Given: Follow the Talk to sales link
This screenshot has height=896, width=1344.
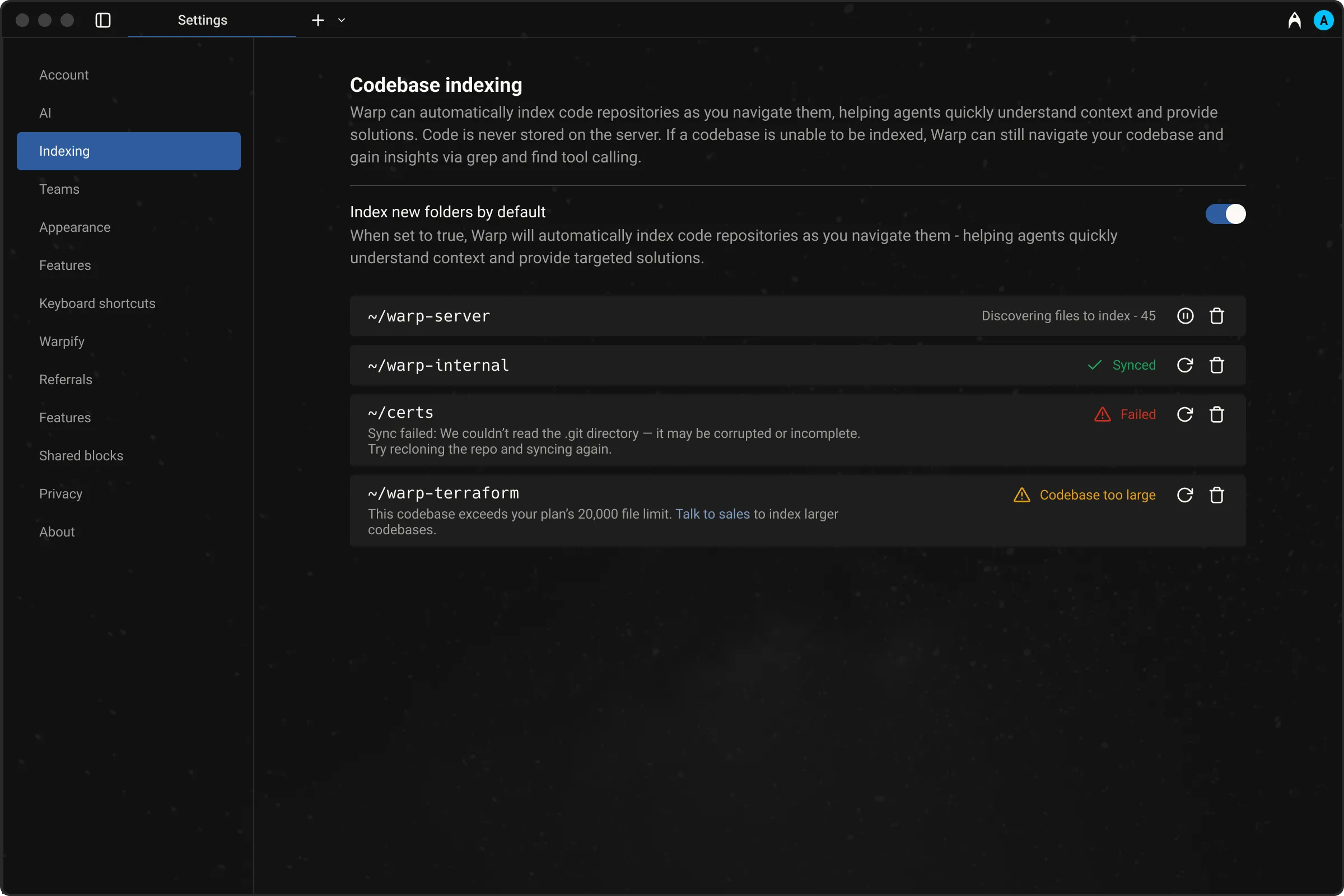Looking at the screenshot, I should pos(712,514).
